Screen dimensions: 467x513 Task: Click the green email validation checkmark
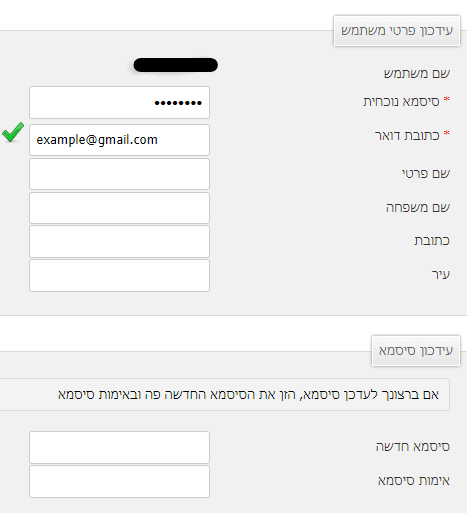click(x=13, y=132)
